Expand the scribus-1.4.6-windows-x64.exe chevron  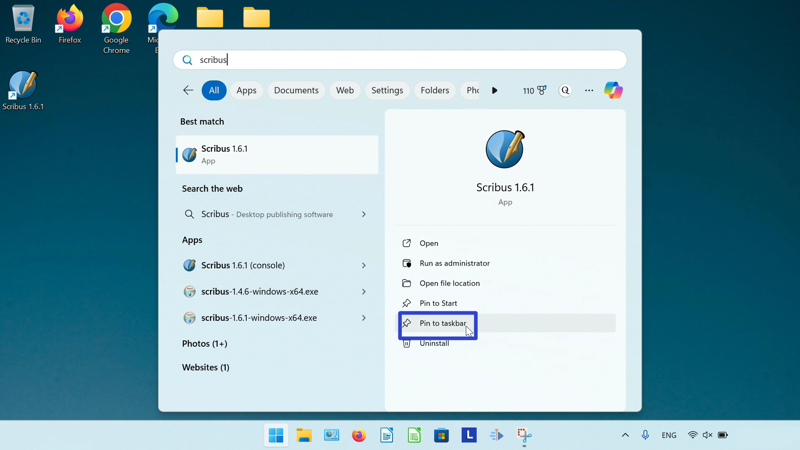click(x=364, y=292)
